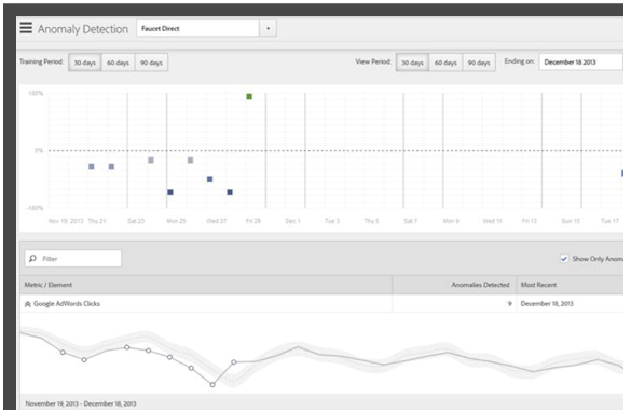Select the green positive anomaly marker
Image resolution: width=623 pixels, height=410 pixels.
249,97
